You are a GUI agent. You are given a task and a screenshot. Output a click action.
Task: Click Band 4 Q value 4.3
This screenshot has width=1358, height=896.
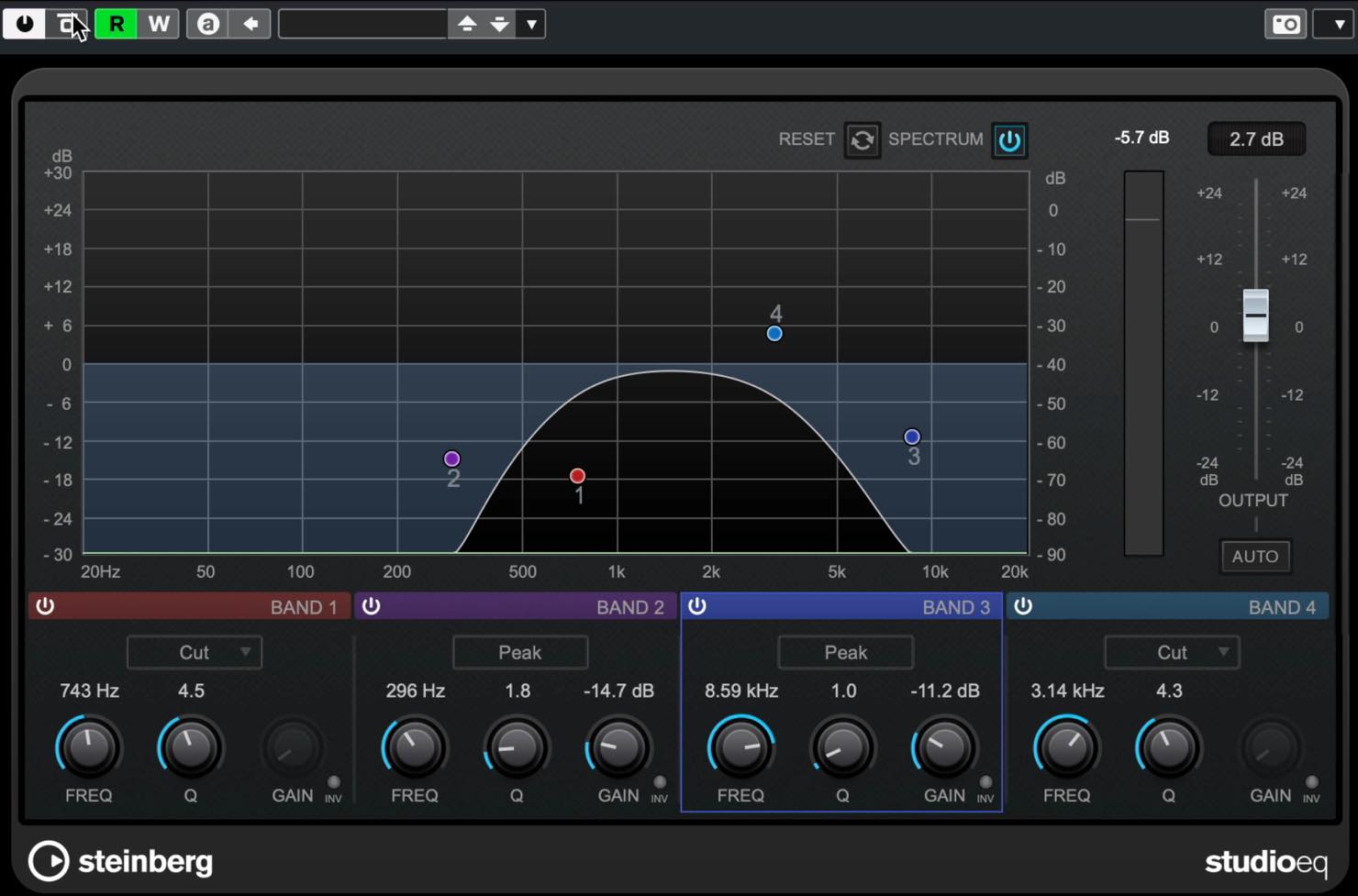coord(1169,691)
